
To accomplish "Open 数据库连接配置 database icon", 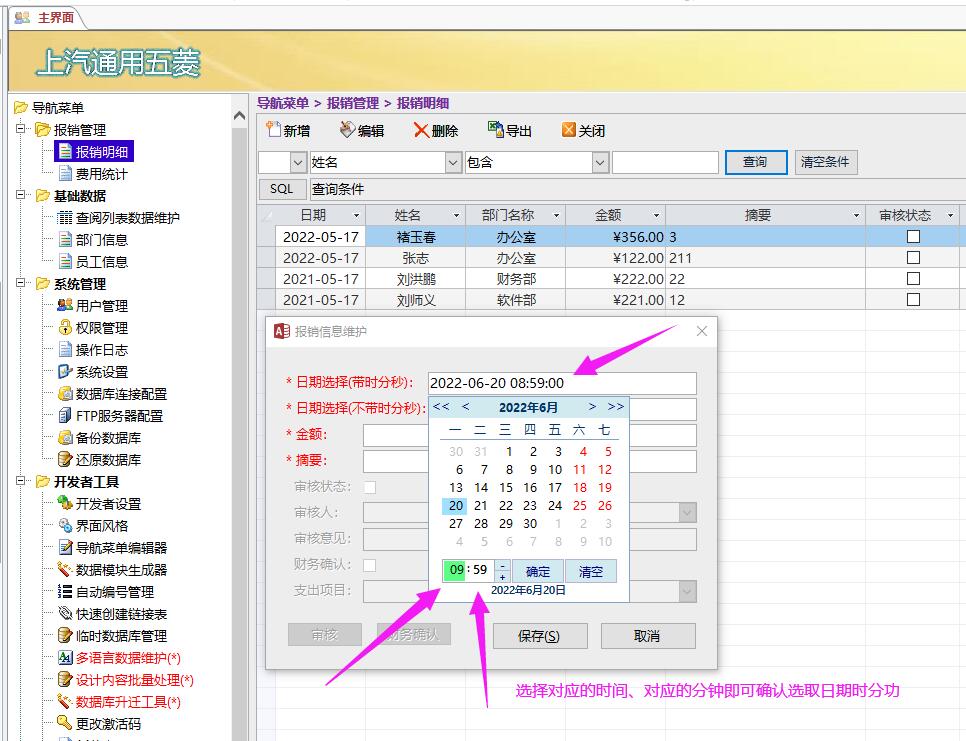I will click(65, 394).
